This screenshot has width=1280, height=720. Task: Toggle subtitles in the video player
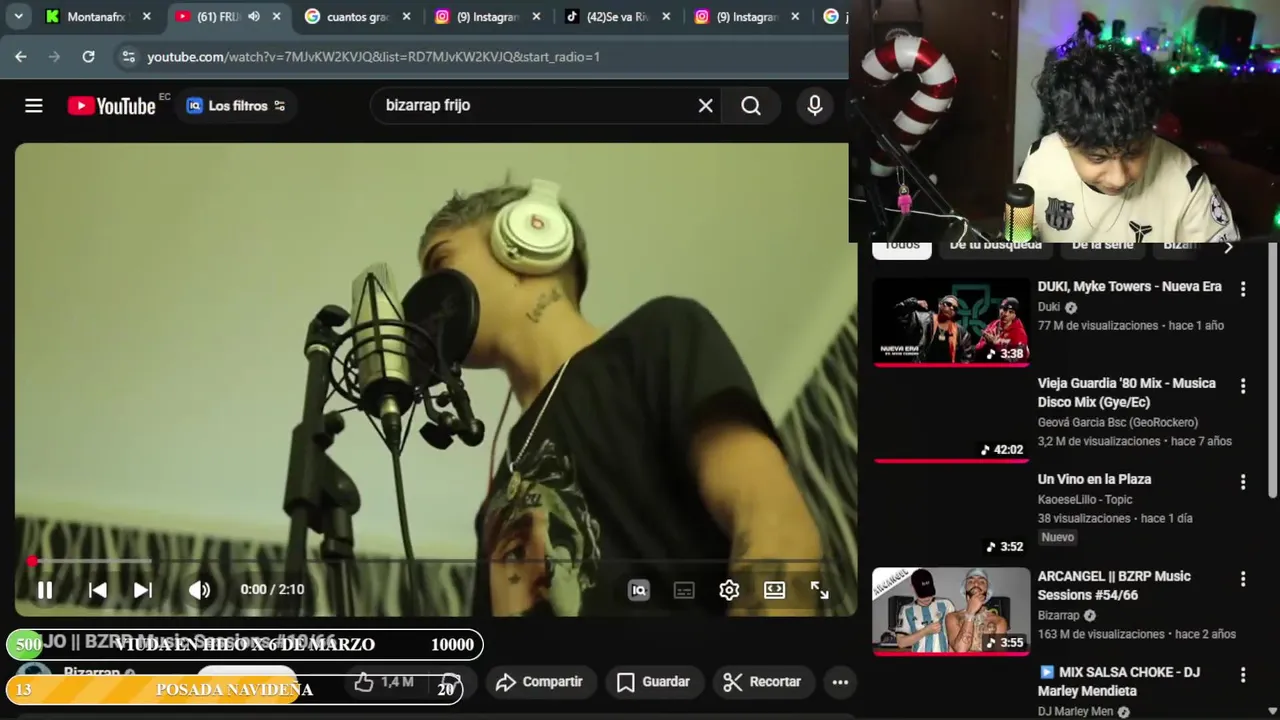coord(684,590)
